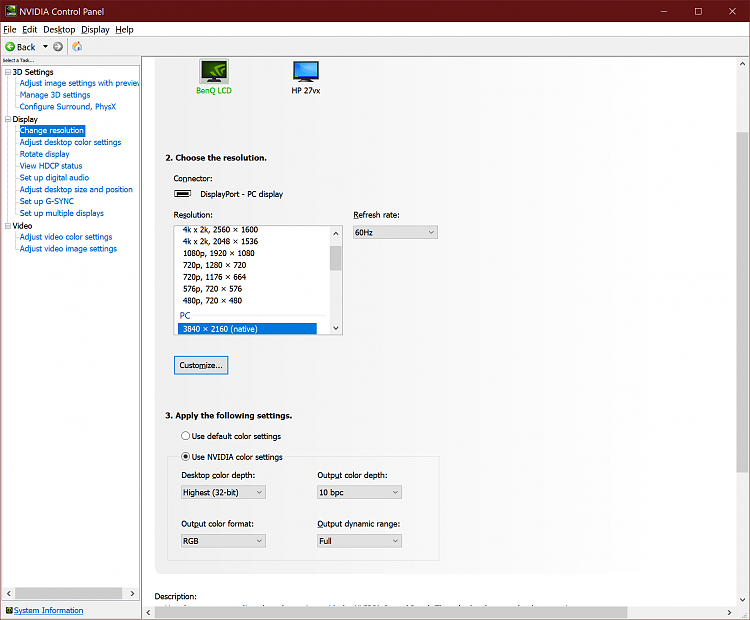The width and height of the screenshot is (750, 620).
Task: Open the Refresh rate 60Hz dropdown
Action: coord(395,232)
